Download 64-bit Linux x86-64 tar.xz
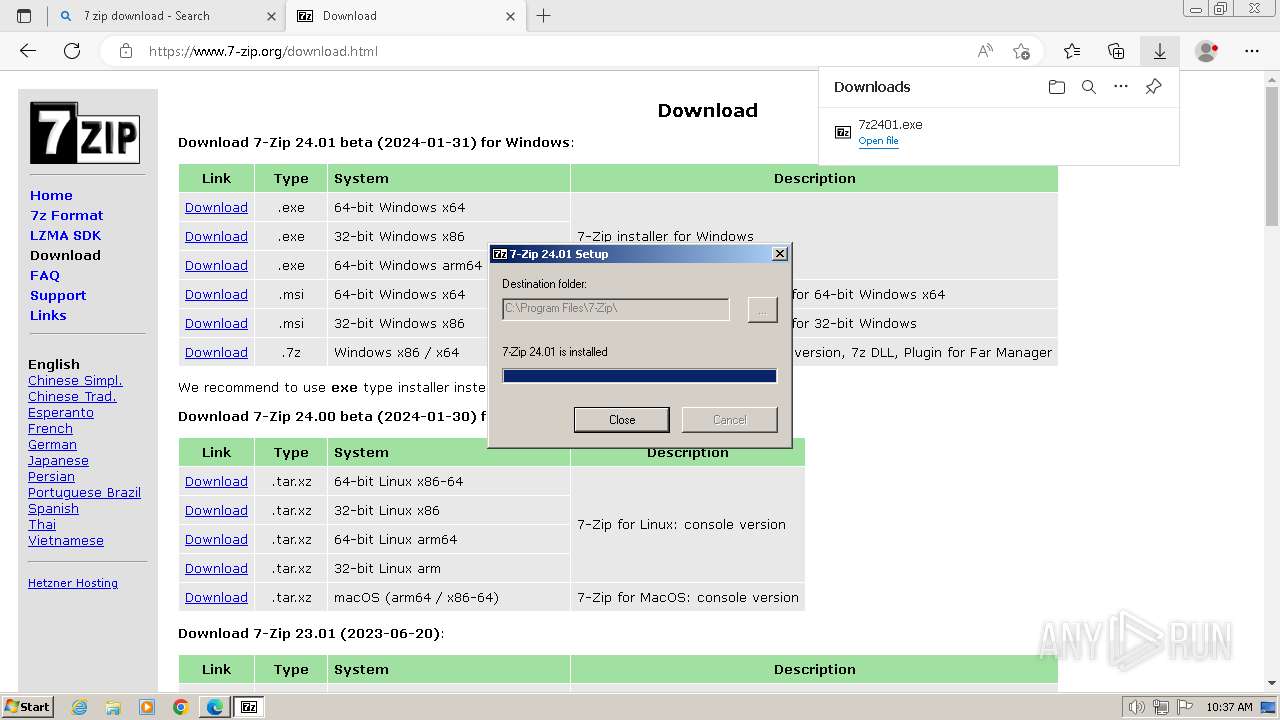Screen dimensions: 1280x720 point(216,481)
